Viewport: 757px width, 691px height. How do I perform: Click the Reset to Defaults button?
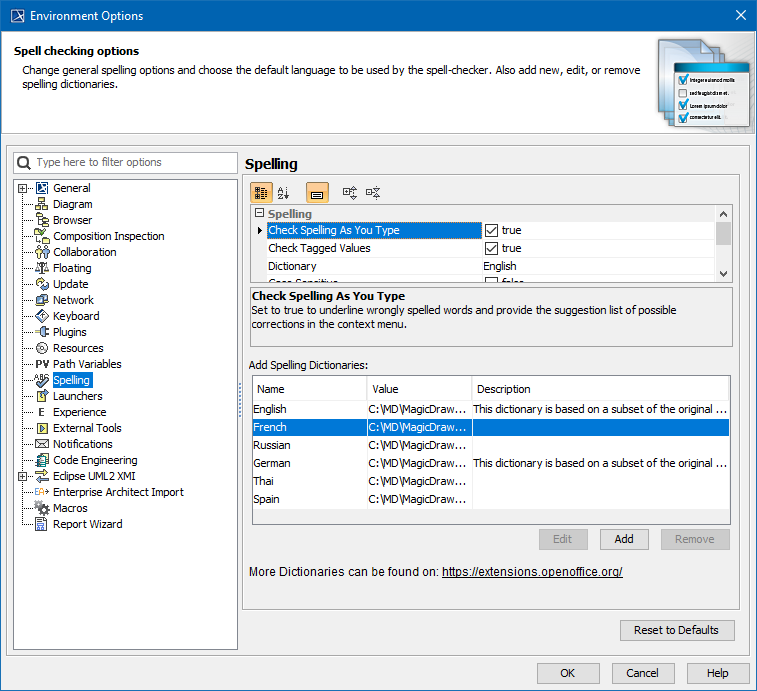[677, 630]
